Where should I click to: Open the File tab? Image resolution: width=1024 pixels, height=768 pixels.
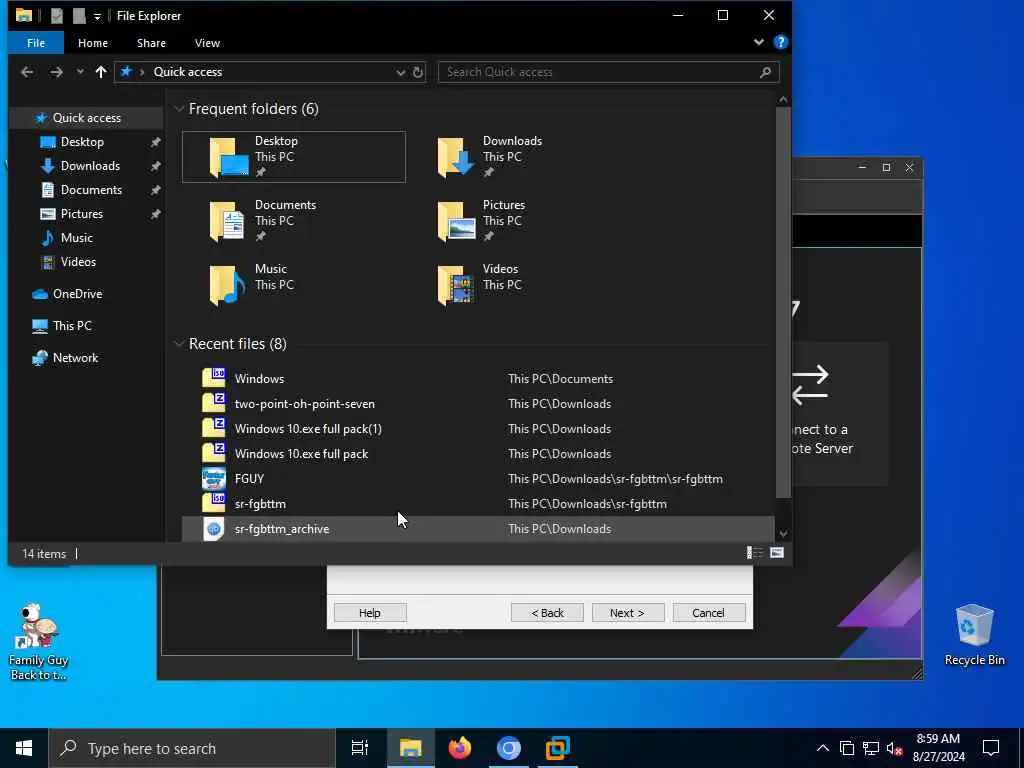click(x=36, y=43)
